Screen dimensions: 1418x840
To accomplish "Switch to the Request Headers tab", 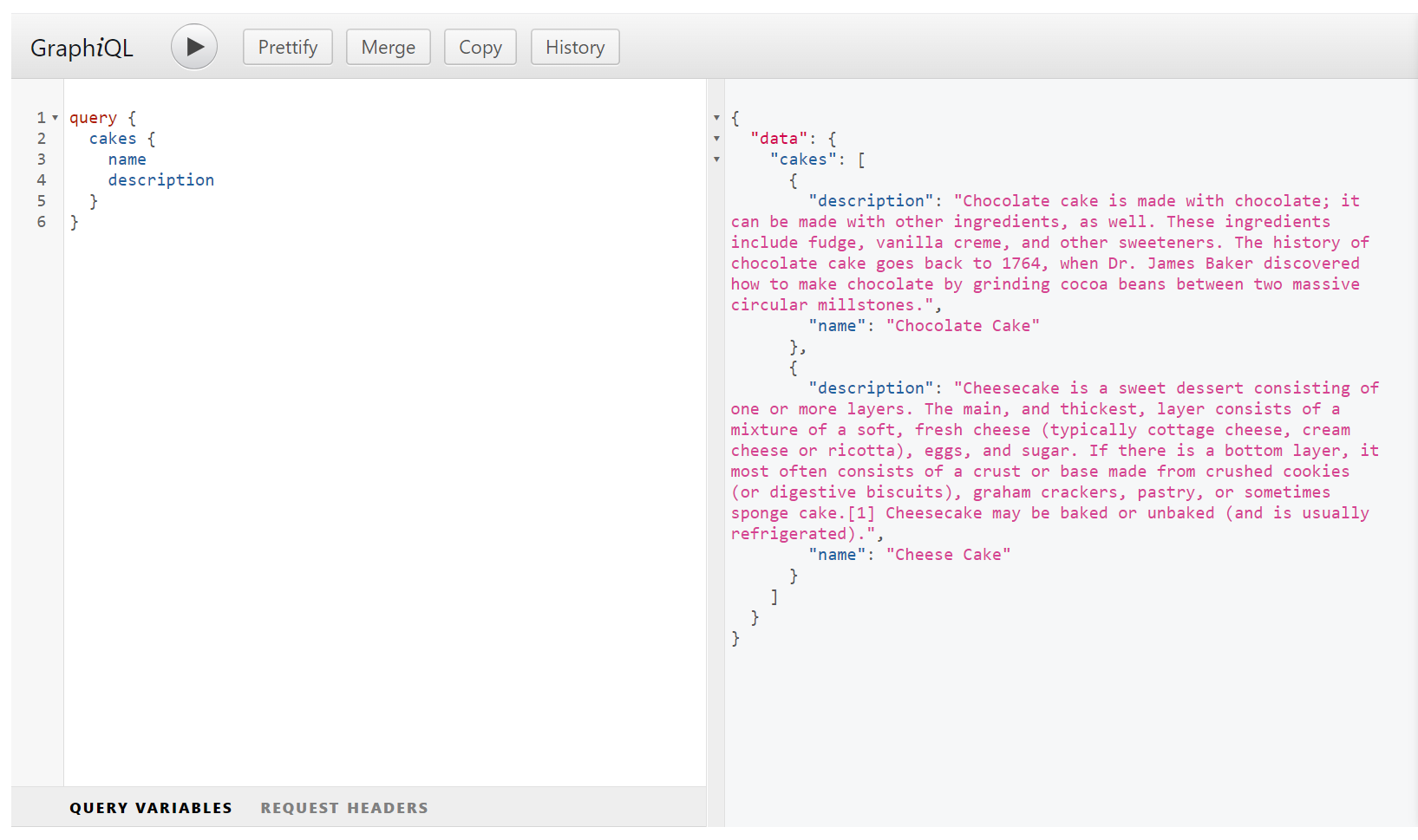I will tap(343, 807).
